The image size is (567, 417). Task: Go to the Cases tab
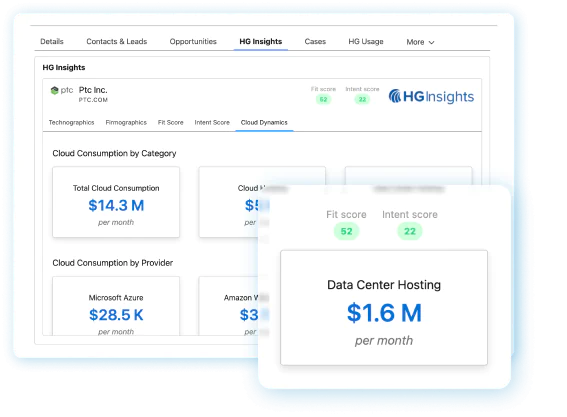coord(315,41)
